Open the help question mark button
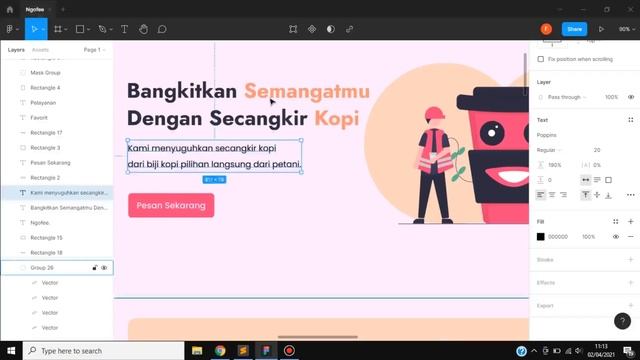The width and height of the screenshot is (640, 360). pyautogui.click(x=622, y=321)
